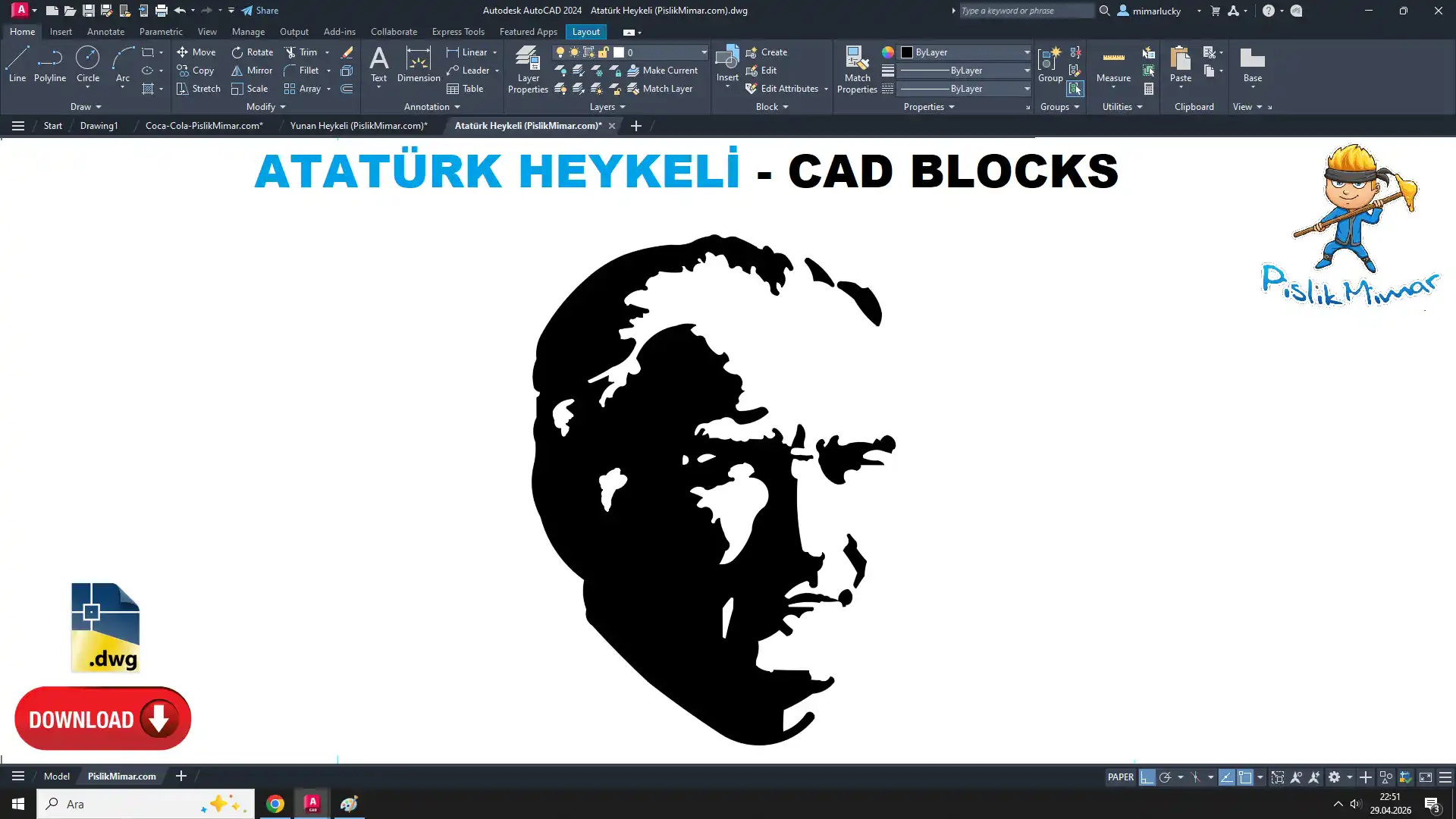Open the Annotate ribbon tab
Image resolution: width=1456 pixels, height=819 pixels.
click(105, 32)
